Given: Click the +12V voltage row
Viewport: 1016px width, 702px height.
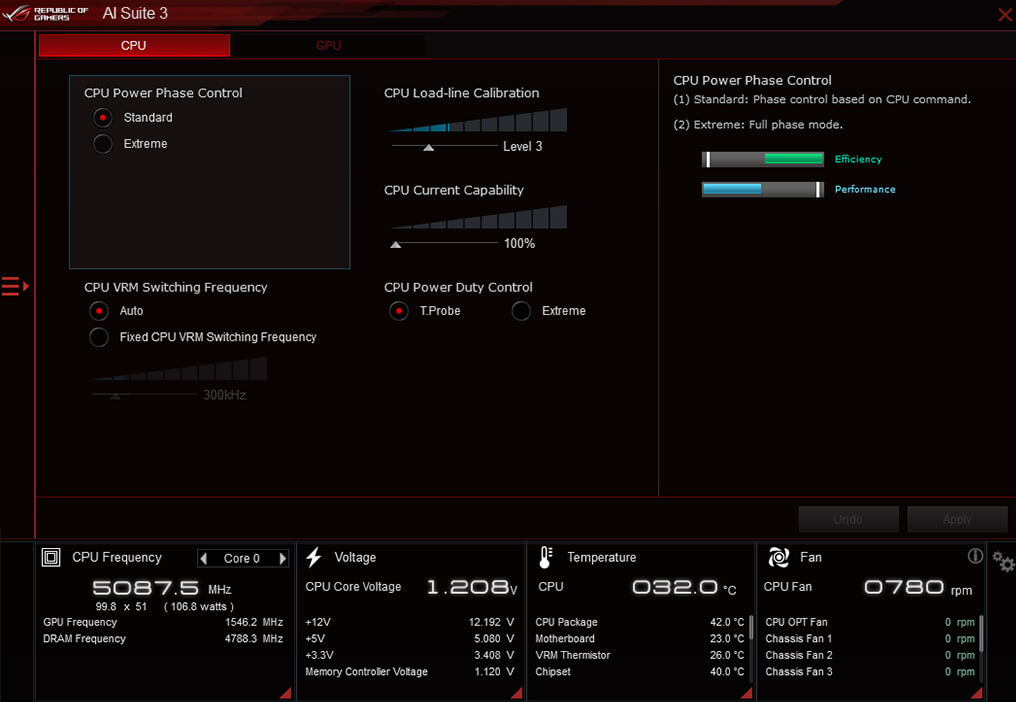Looking at the screenshot, I should pyautogui.click(x=410, y=622).
